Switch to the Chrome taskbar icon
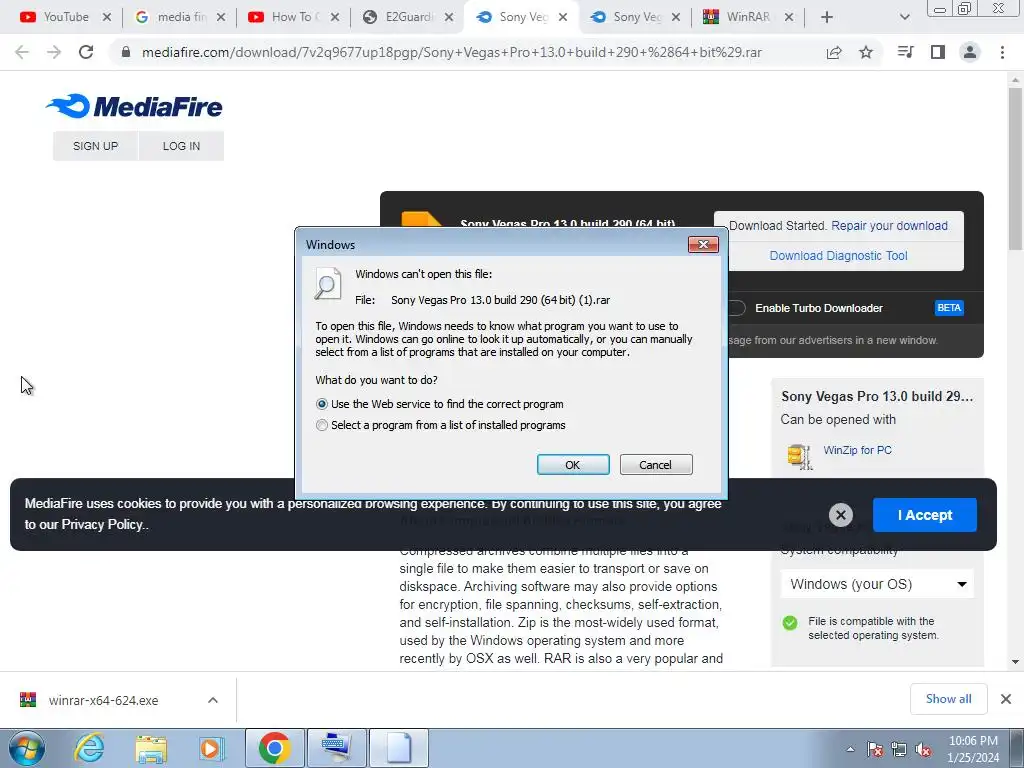The width and height of the screenshot is (1024, 768). 274,748
